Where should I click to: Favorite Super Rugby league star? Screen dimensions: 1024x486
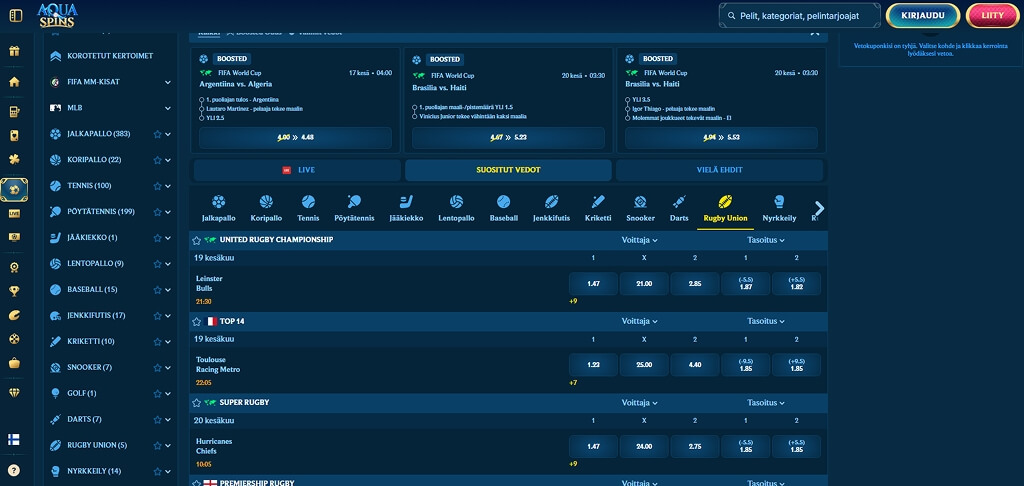[x=197, y=403]
